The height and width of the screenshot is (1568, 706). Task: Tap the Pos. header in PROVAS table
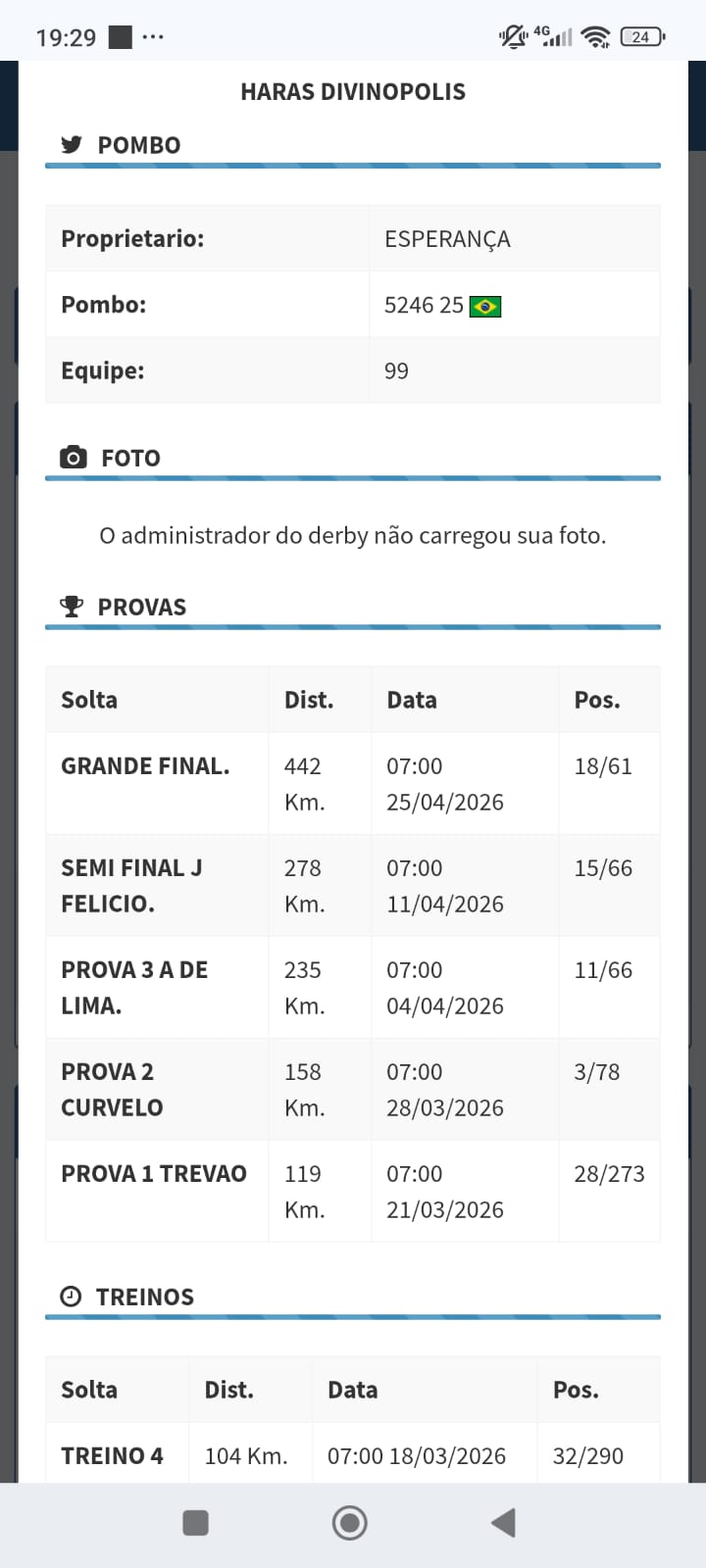pos(597,700)
